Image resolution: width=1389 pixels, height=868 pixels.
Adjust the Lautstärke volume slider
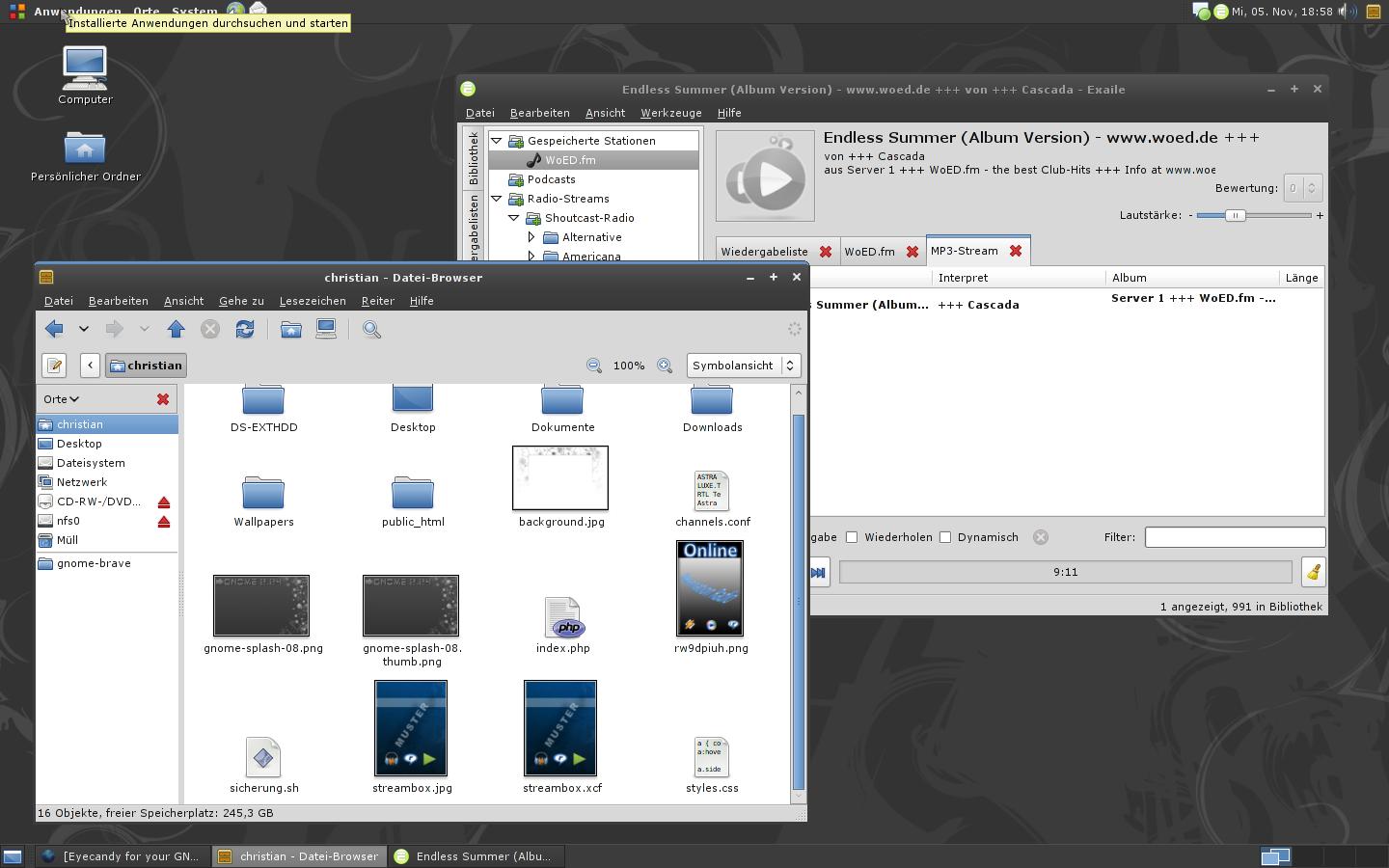1238,216
